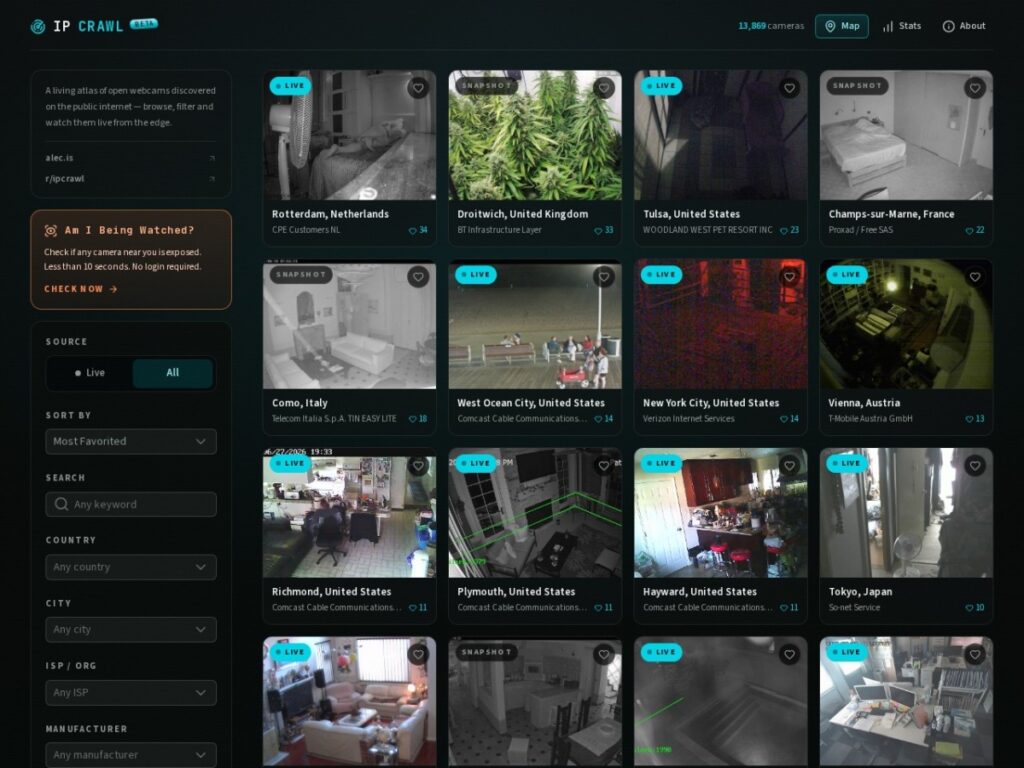Click the SNAPSHOT badge on Como camera
The height and width of the screenshot is (768, 1024).
point(301,274)
